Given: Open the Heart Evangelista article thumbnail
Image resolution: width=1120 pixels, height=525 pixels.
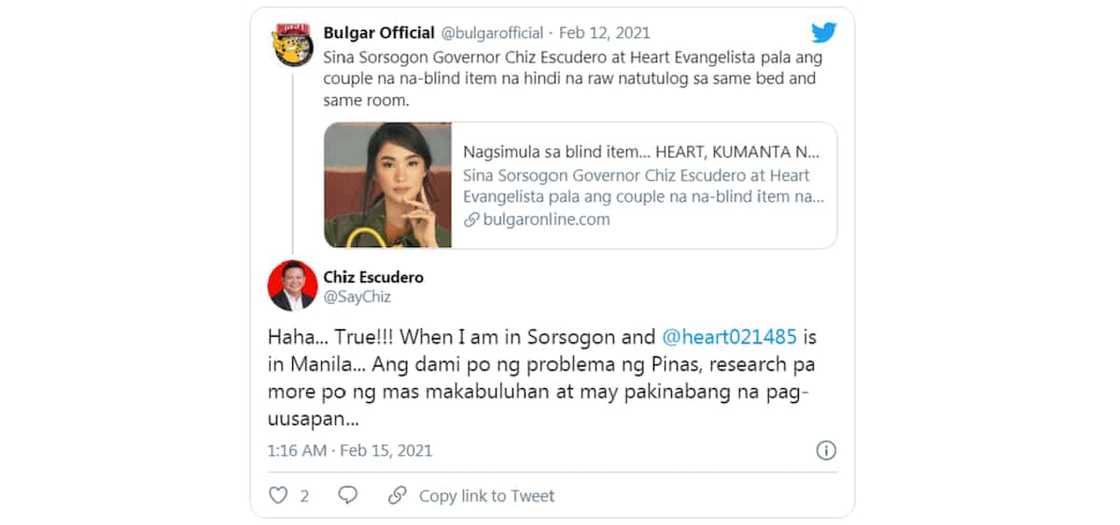Looking at the screenshot, I should (x=388, y=185).
